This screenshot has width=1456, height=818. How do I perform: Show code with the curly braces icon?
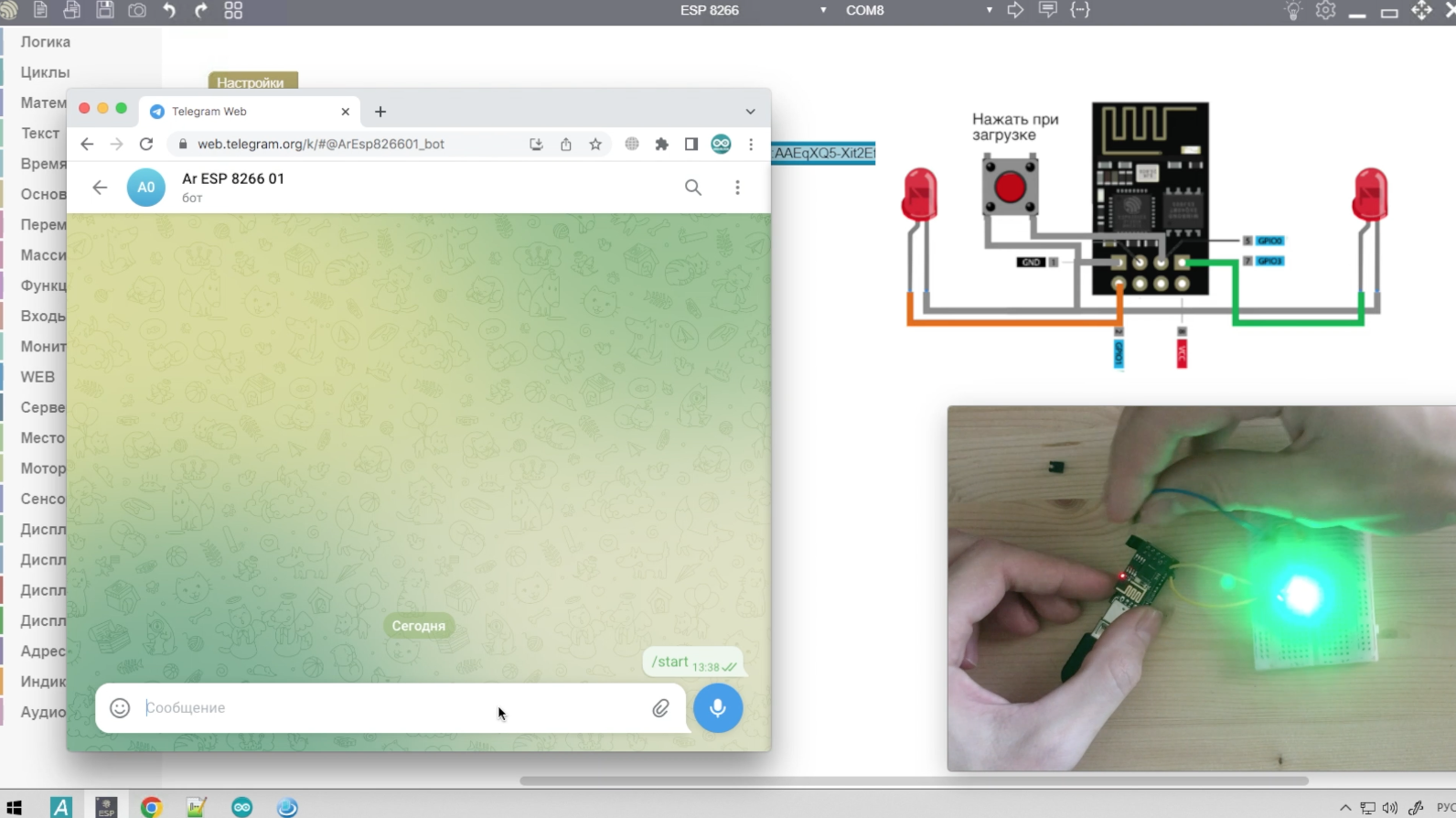[1080, 10]
